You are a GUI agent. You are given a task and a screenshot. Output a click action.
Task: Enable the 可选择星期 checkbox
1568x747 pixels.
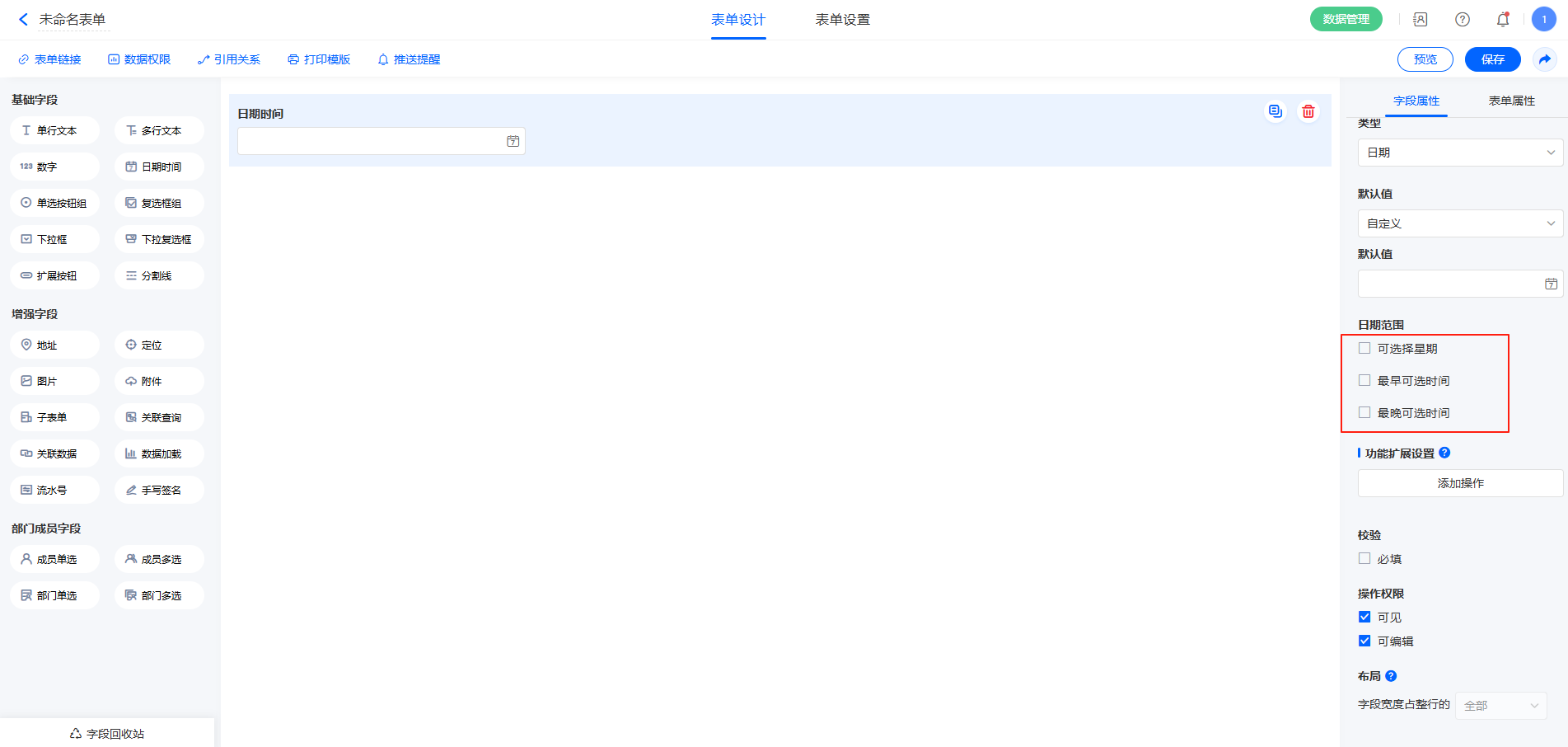(1364, 349)
